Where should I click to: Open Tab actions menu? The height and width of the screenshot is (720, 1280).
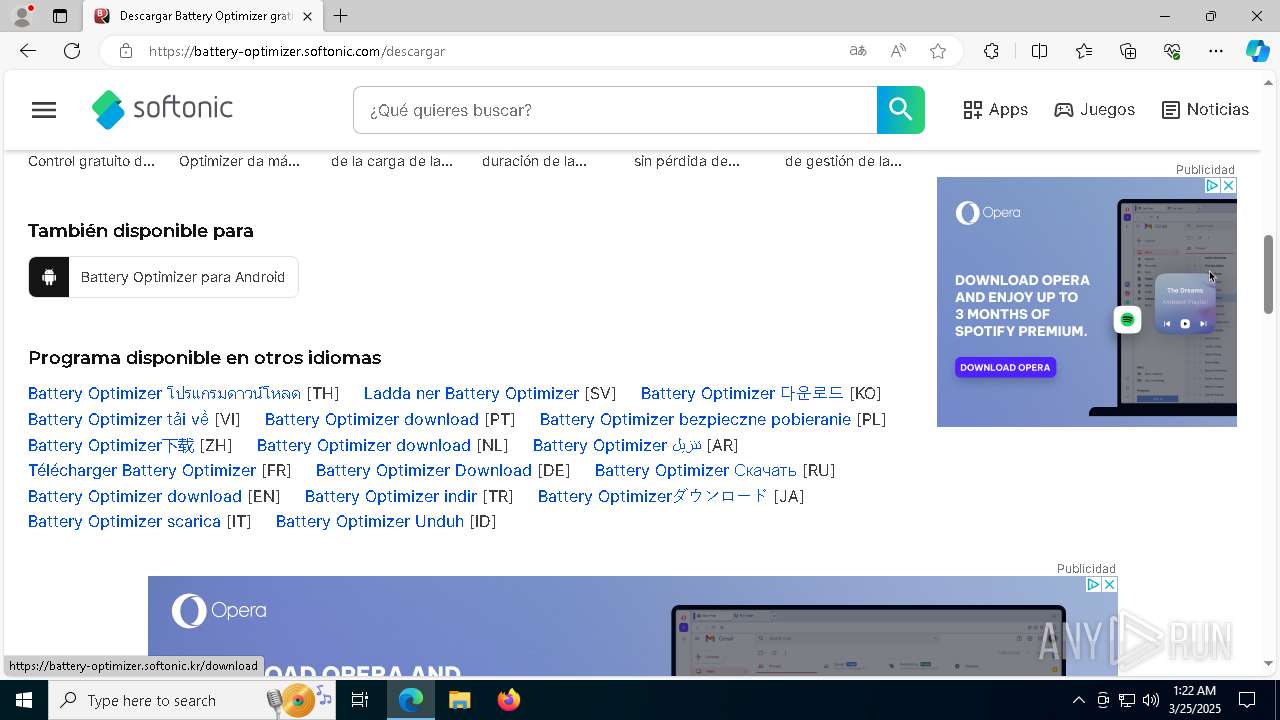coord(60,16)
